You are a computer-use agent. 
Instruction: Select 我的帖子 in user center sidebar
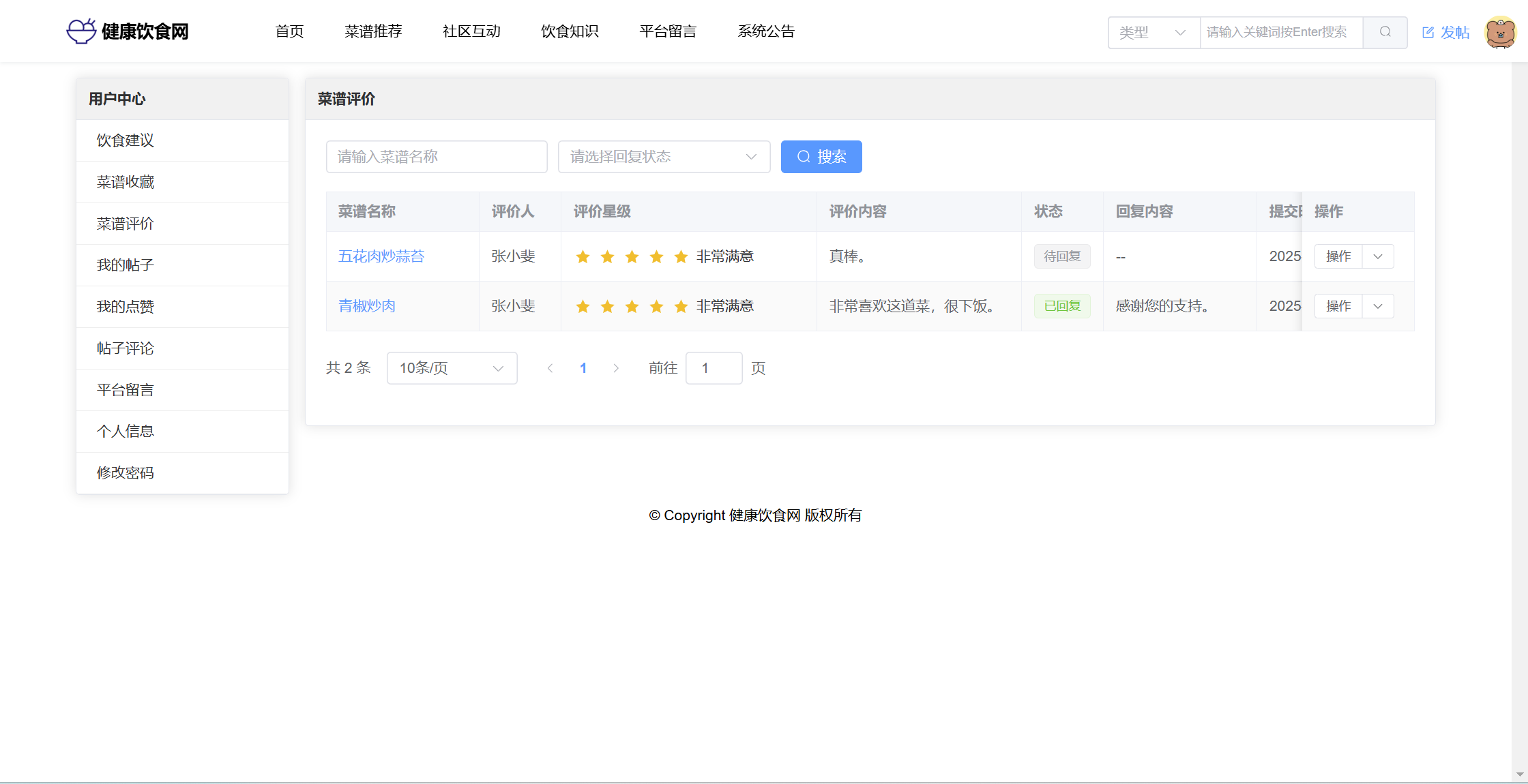pos(126,265)
